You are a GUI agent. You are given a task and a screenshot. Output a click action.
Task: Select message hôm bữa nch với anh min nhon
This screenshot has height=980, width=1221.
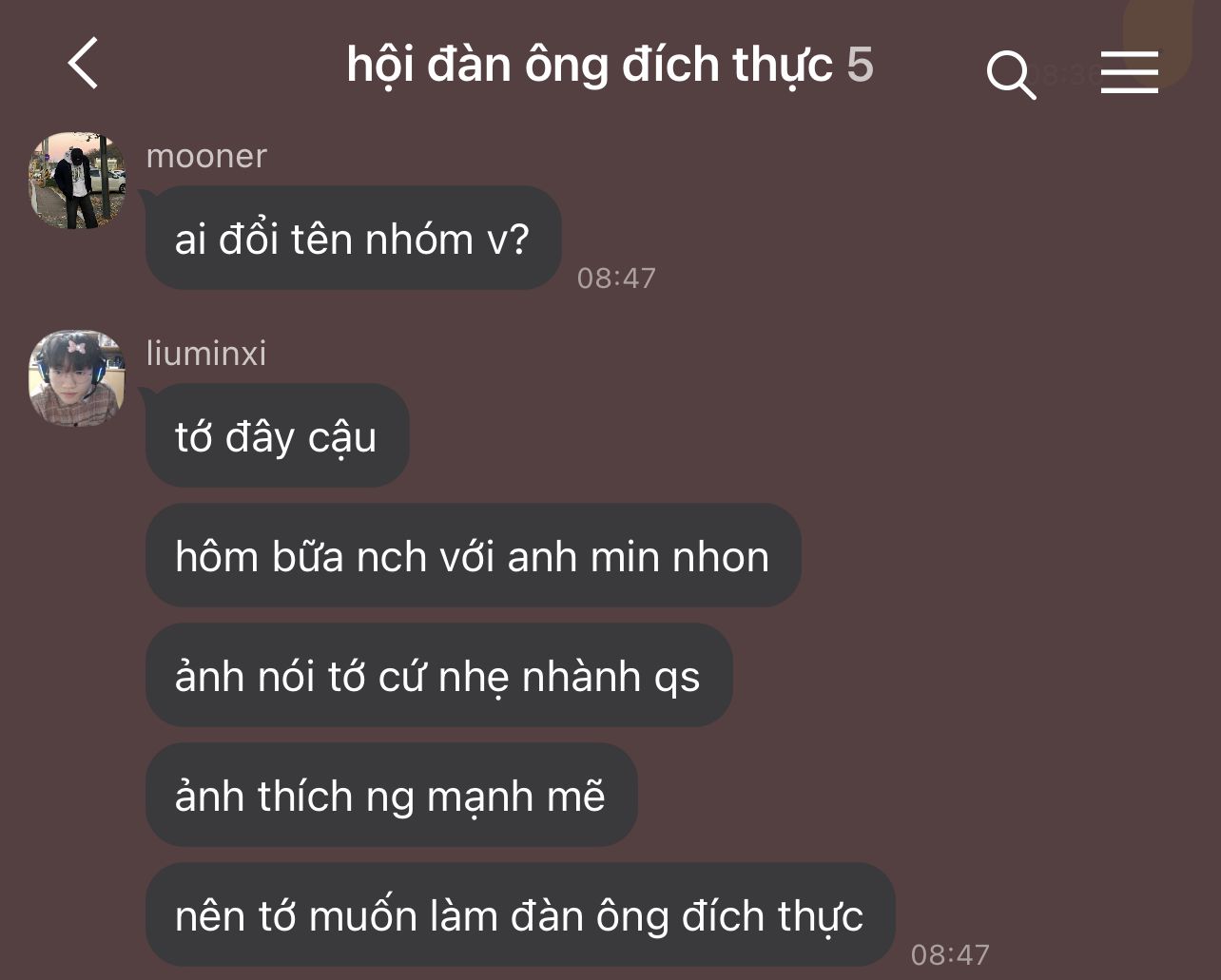[473, 555]
